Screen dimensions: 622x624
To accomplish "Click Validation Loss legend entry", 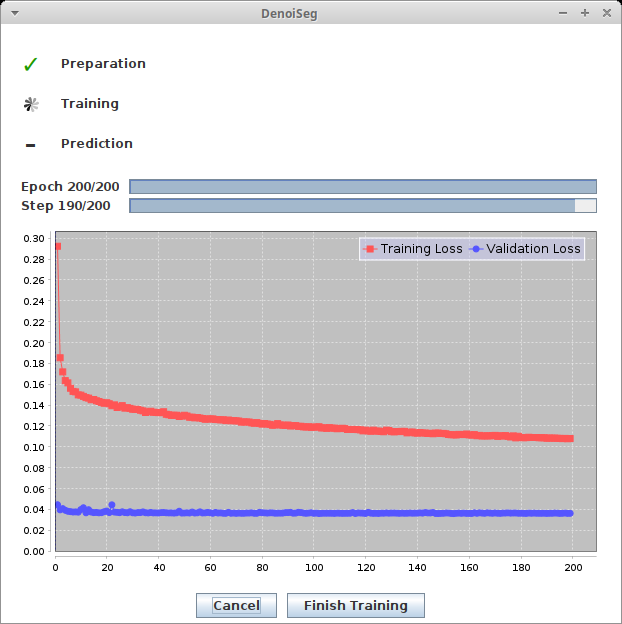I will [525, 249].
